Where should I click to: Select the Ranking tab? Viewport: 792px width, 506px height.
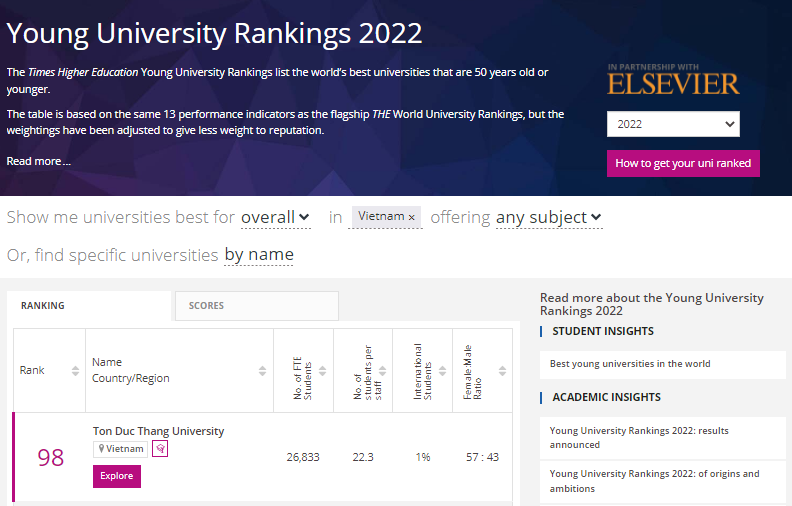click(92, 305)
